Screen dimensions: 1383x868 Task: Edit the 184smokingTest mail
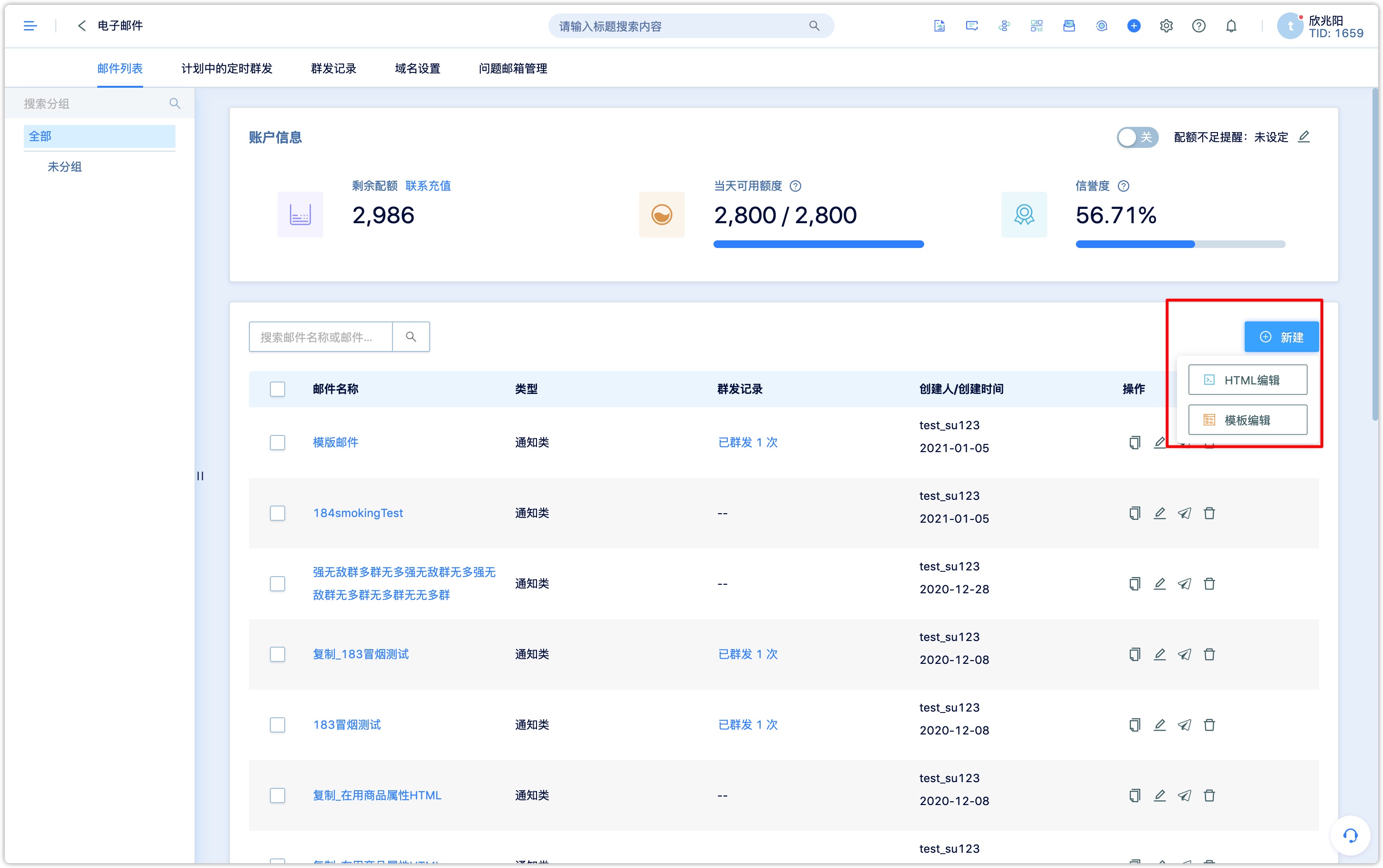pyautogui.click(x=1160, y=513)
